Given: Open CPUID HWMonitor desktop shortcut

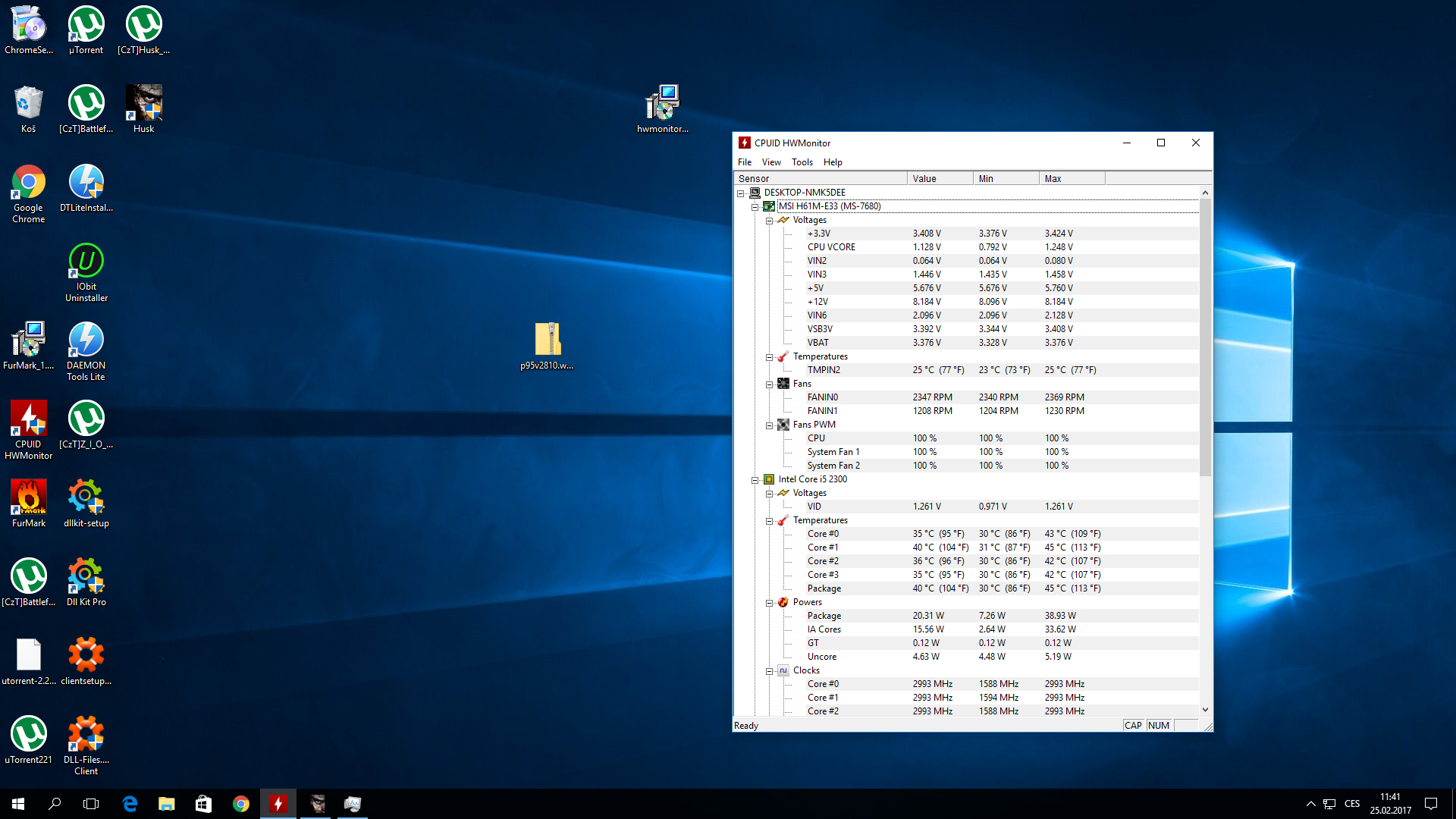Looking at the screenshot, I should (29, 419).
